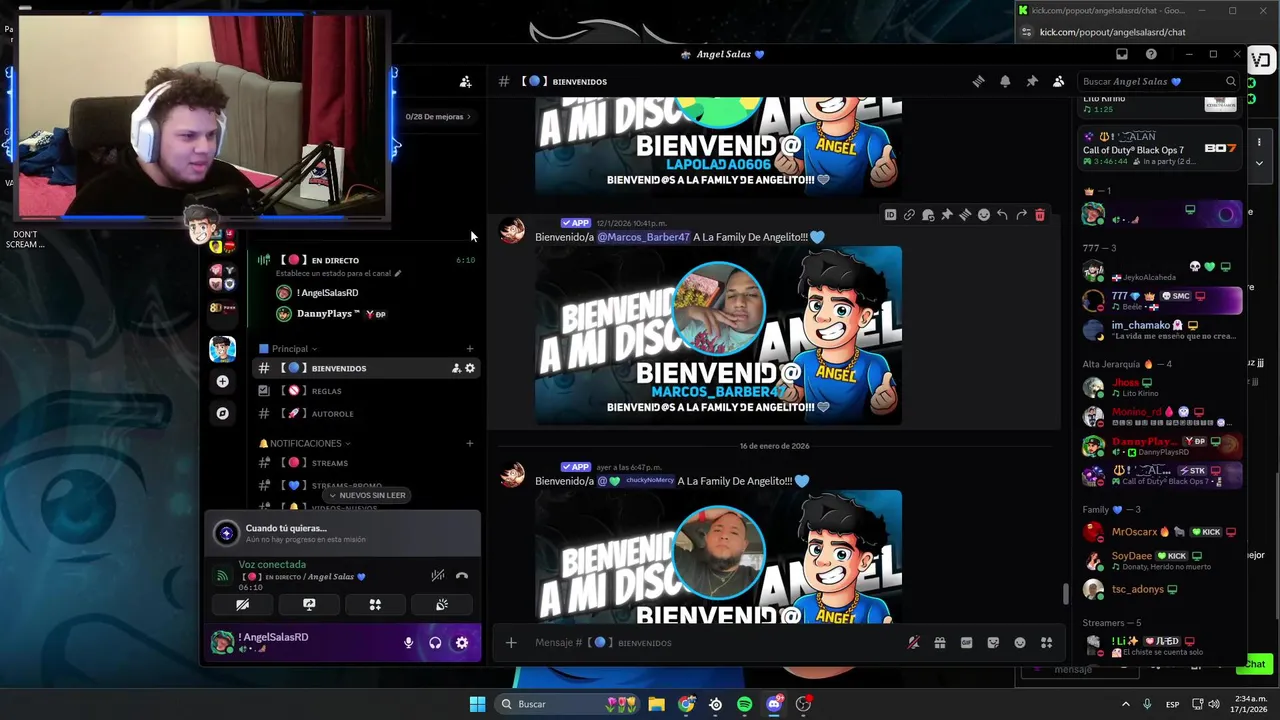Open notification settings bell in channel header
The image size is (1280, 720).
(1005, 82)
